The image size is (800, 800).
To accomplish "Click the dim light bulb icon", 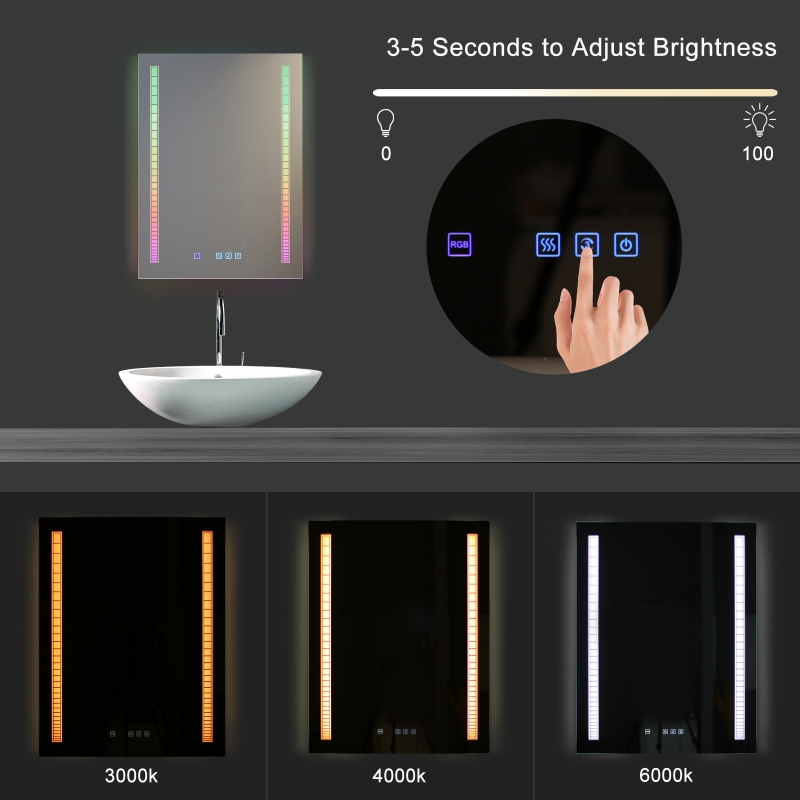I will pyautogui.click(x=385, y=122).
